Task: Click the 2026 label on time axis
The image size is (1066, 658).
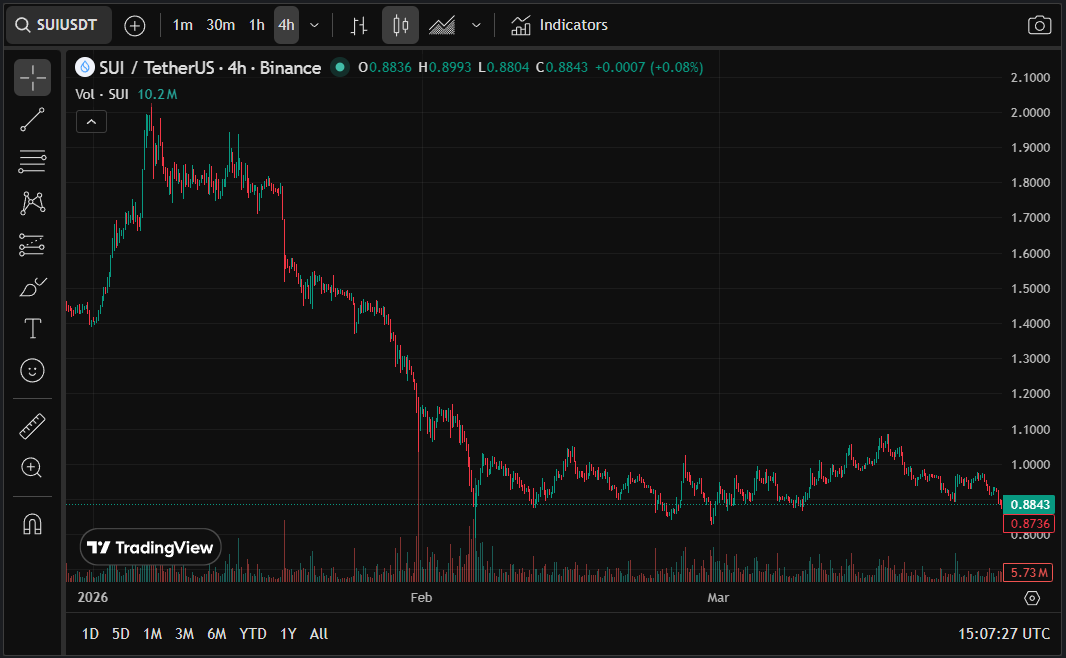Action: (92, 598)
